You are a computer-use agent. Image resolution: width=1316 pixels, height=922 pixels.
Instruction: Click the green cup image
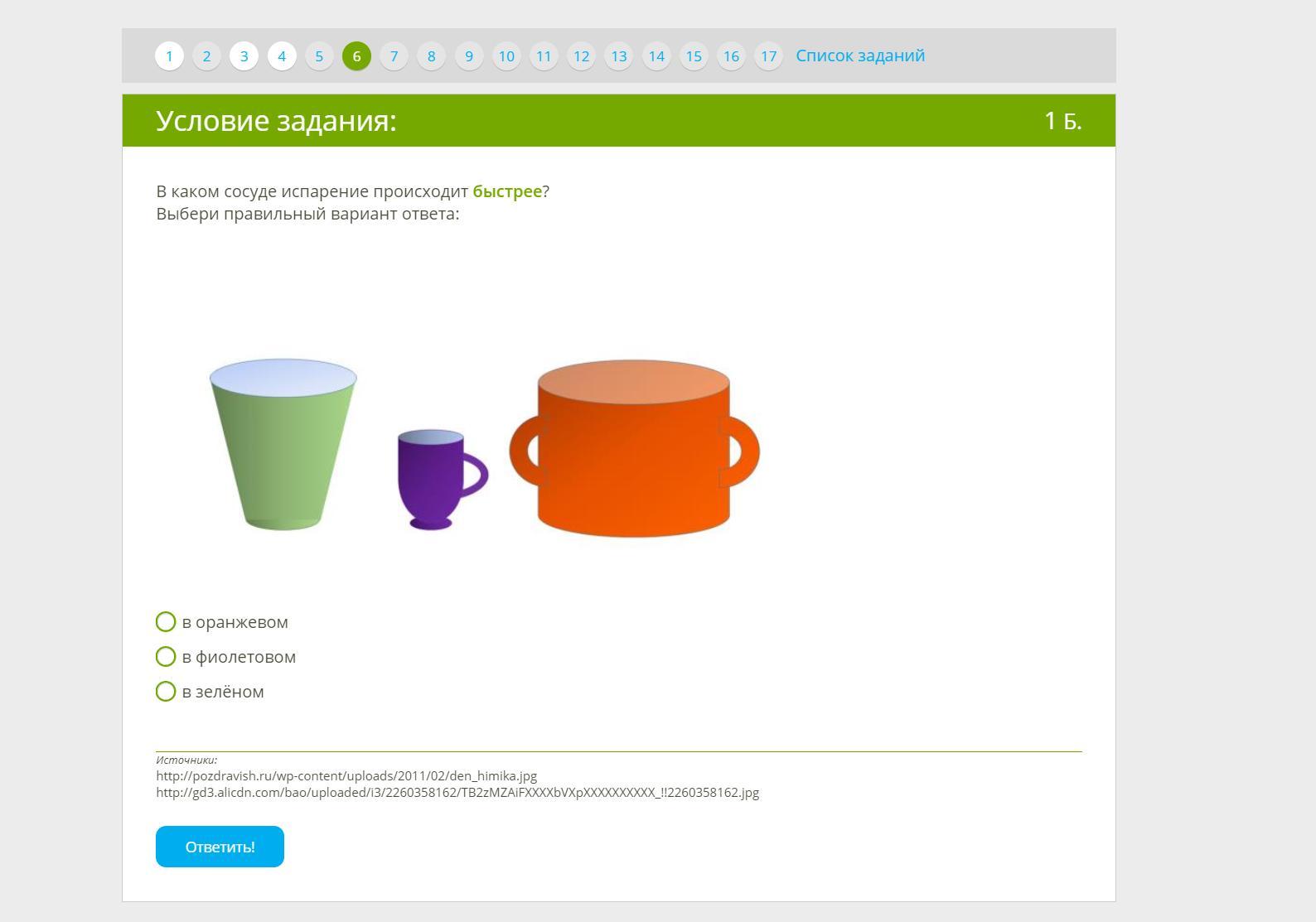283,444
